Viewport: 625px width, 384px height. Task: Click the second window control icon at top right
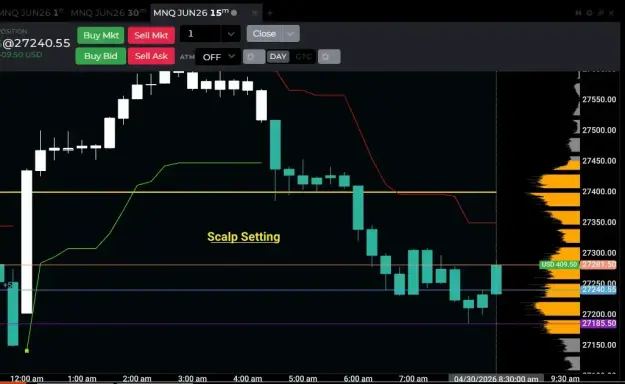click(589, 13)
